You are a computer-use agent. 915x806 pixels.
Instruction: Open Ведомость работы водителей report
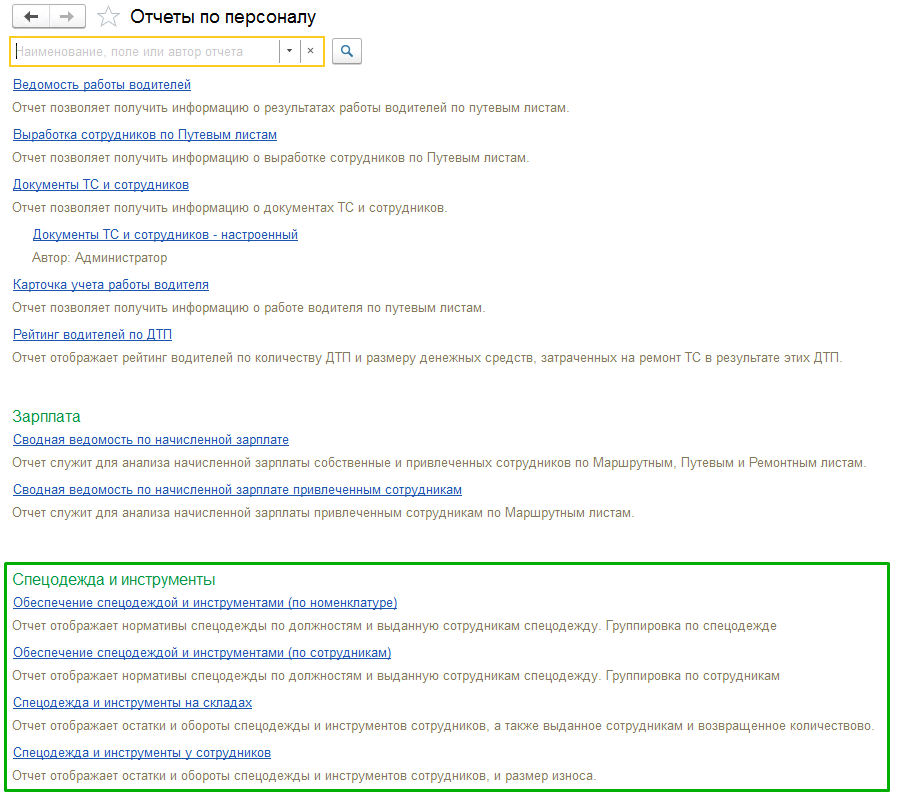click(x=102, y=85)
